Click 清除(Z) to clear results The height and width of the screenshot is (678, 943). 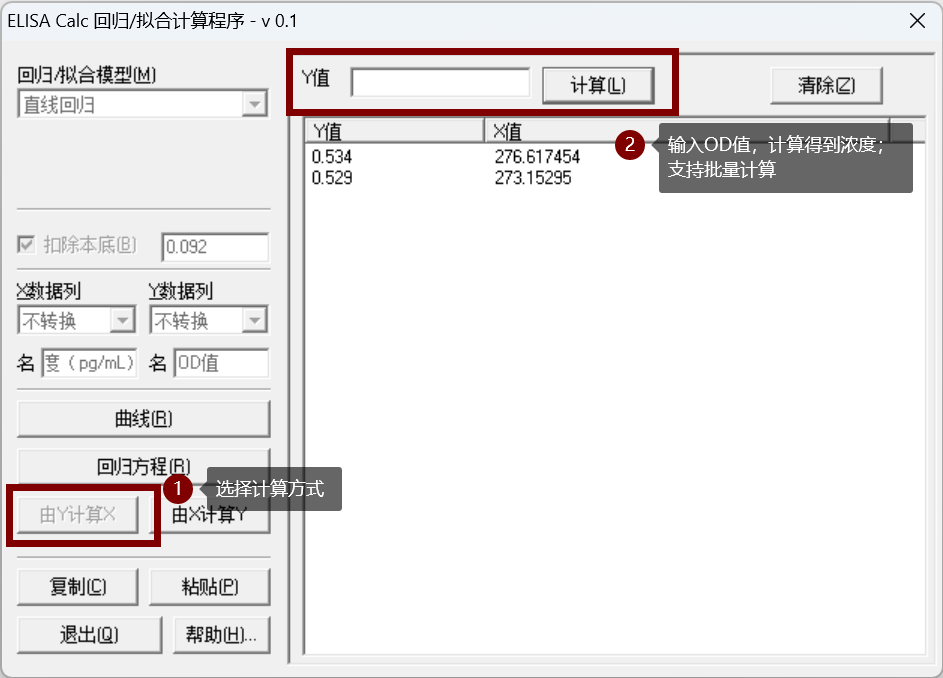tap(826, 86)
